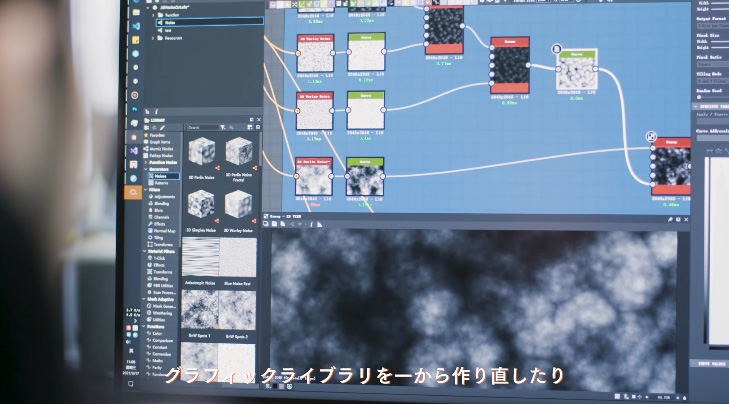Image resolution: width=729 pixels, height=404 pixels.
Task: Select the Noise graph in the explorer
Action: point(210,22)
